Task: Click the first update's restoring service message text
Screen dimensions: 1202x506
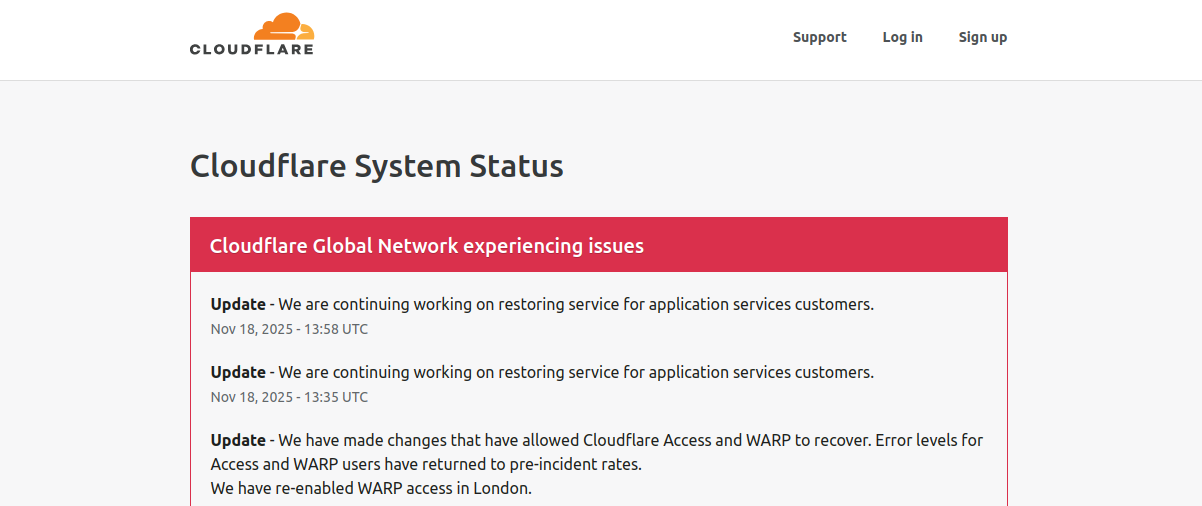Action: click(x=575, y=304)
